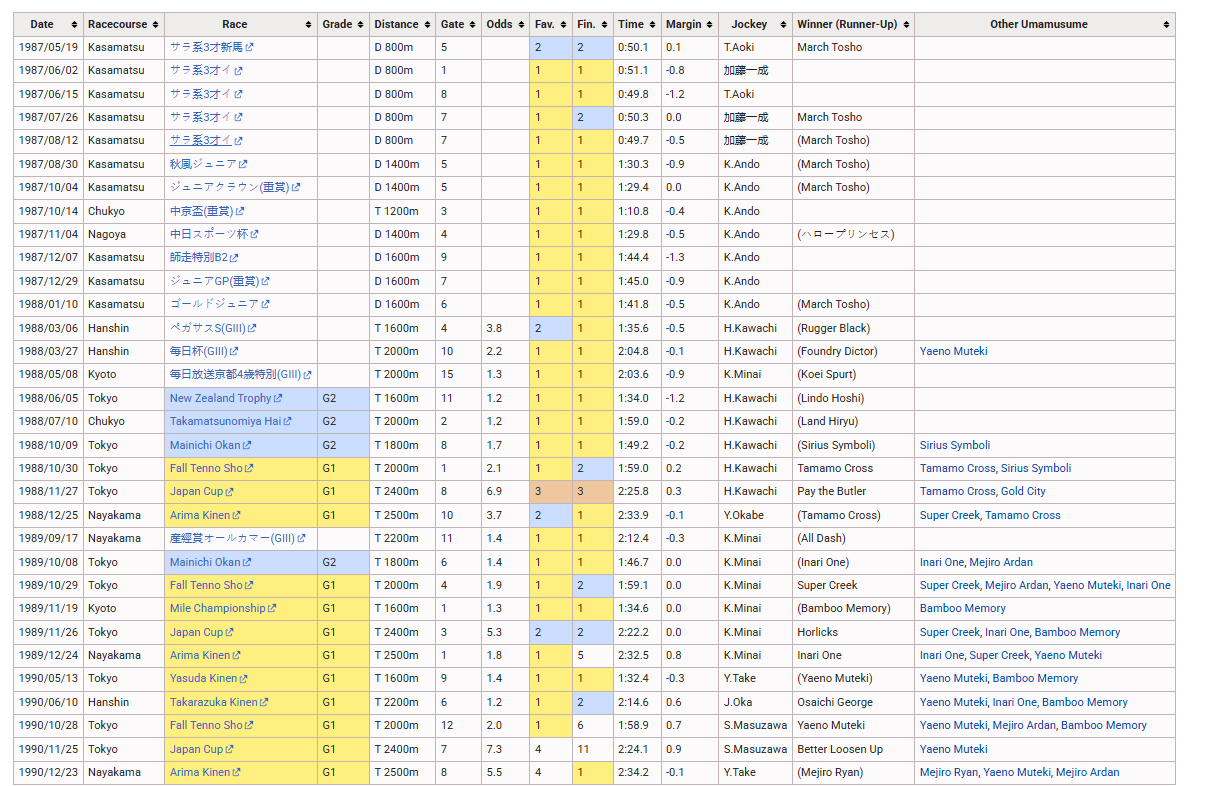Click the runner-up text (Land Hiryu)
Screen dimensions: 1212x786
pos(828,421)
